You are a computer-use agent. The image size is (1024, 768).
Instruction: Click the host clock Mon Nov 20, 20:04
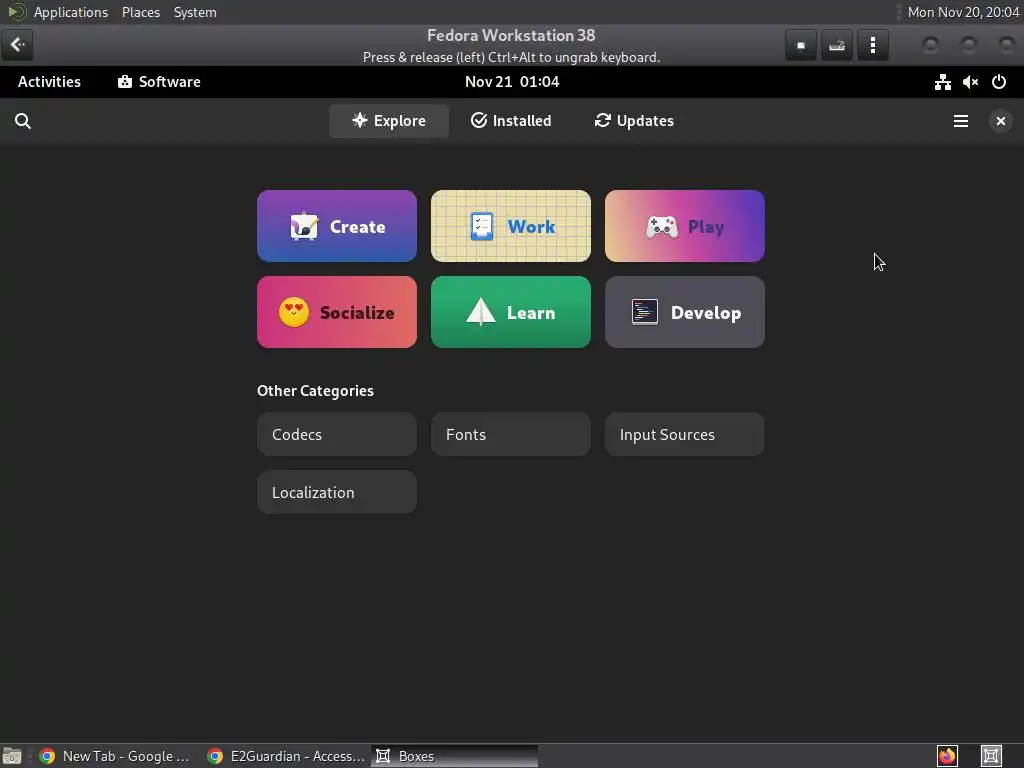[x=963, y=12]
